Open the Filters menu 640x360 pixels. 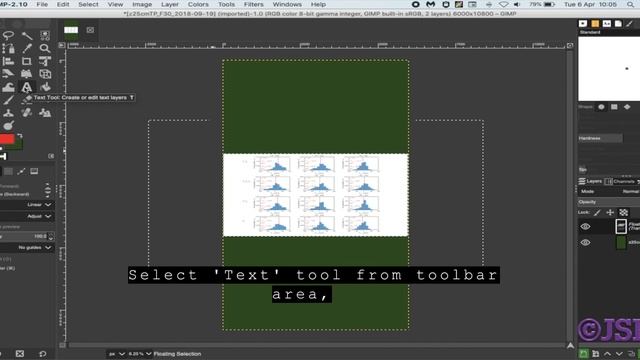(253, 4)
